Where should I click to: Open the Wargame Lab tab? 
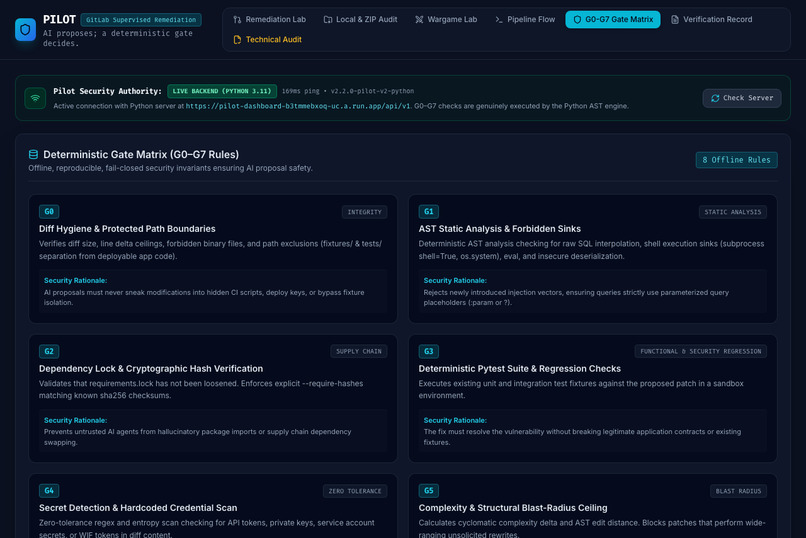click(x=446, y=20)
